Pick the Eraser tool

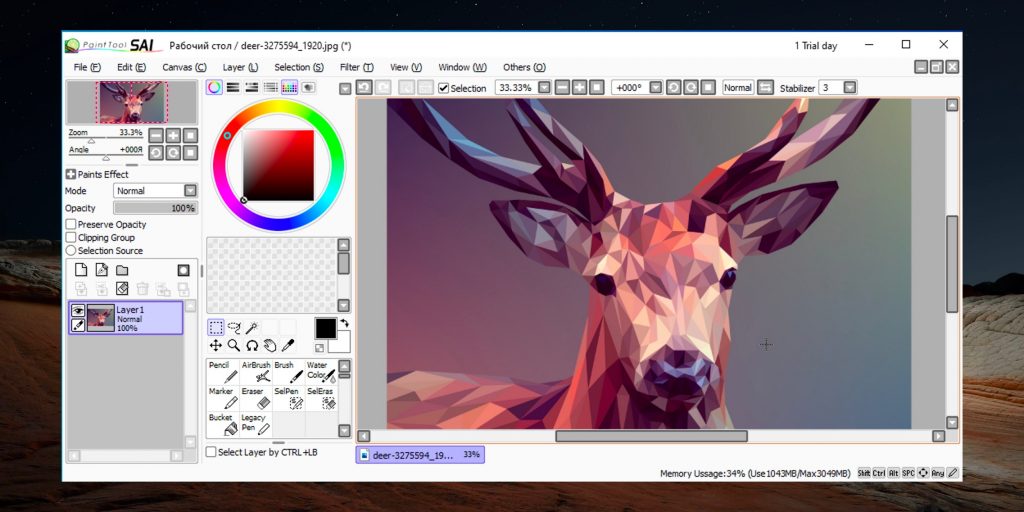[x=256, y=398]
